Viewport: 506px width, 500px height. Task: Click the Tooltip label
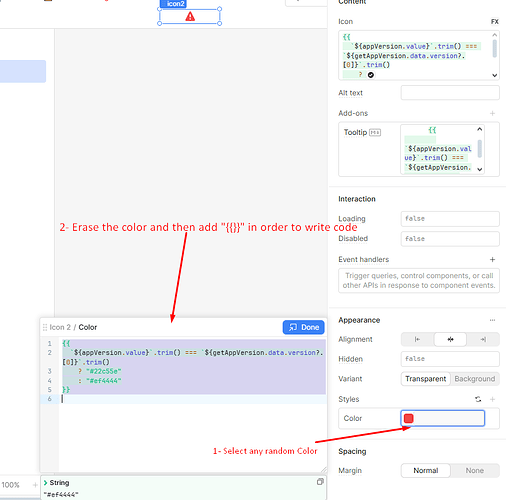coord(355,132)
